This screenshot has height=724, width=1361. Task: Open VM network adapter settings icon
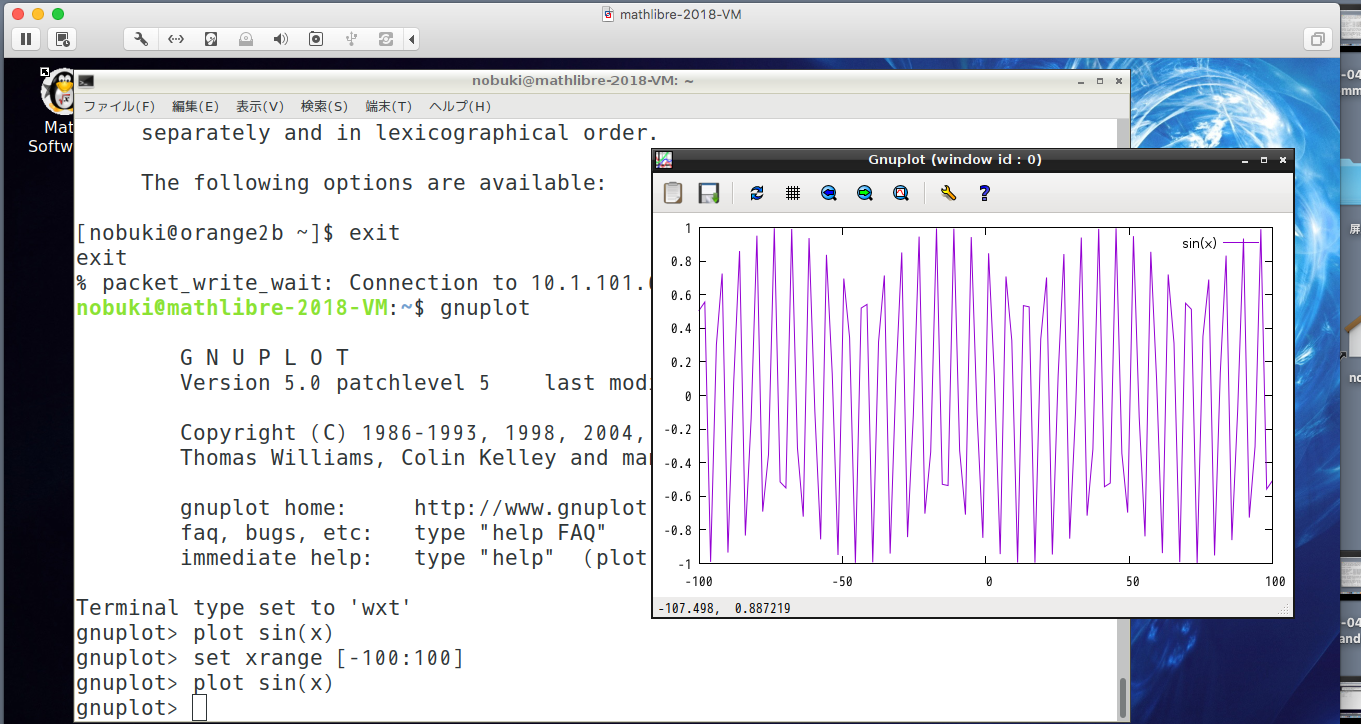(x=176, y=39)
